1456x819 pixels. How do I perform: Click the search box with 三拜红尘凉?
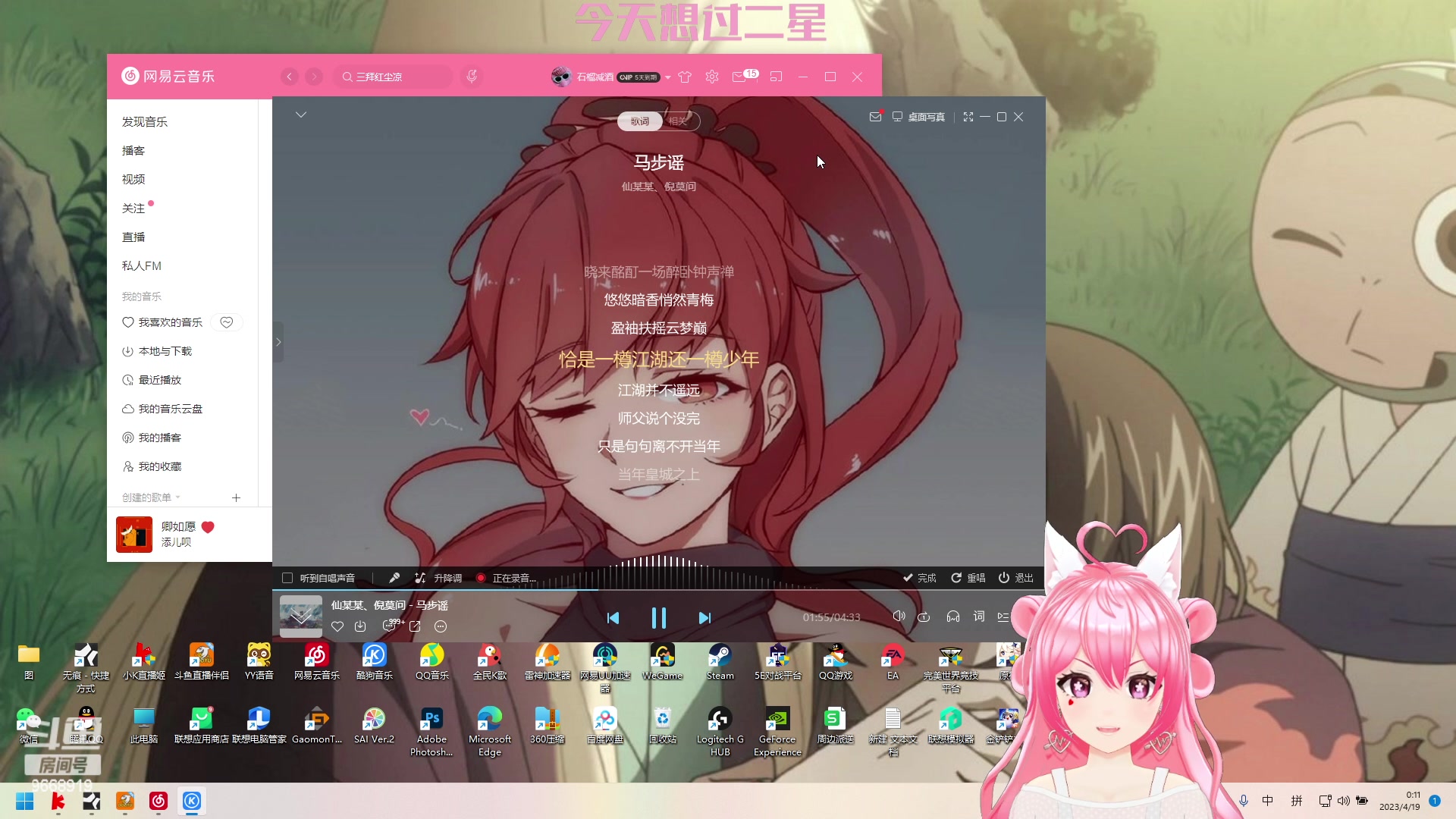click(x=393, y=77)
